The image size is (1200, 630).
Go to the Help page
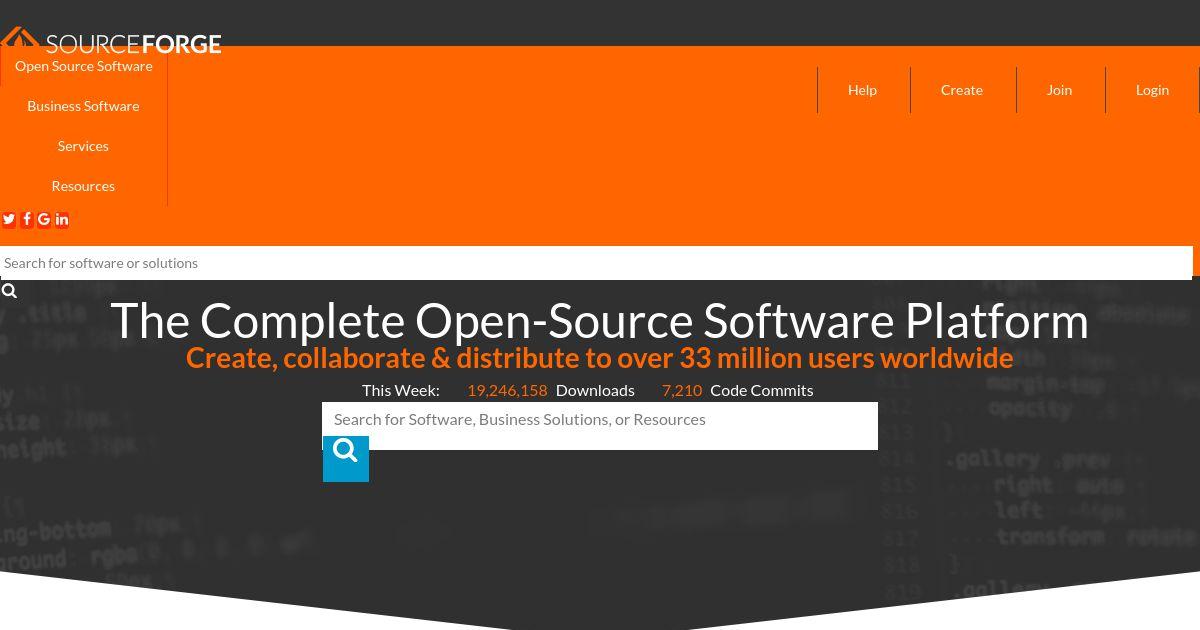click(863, 90)
